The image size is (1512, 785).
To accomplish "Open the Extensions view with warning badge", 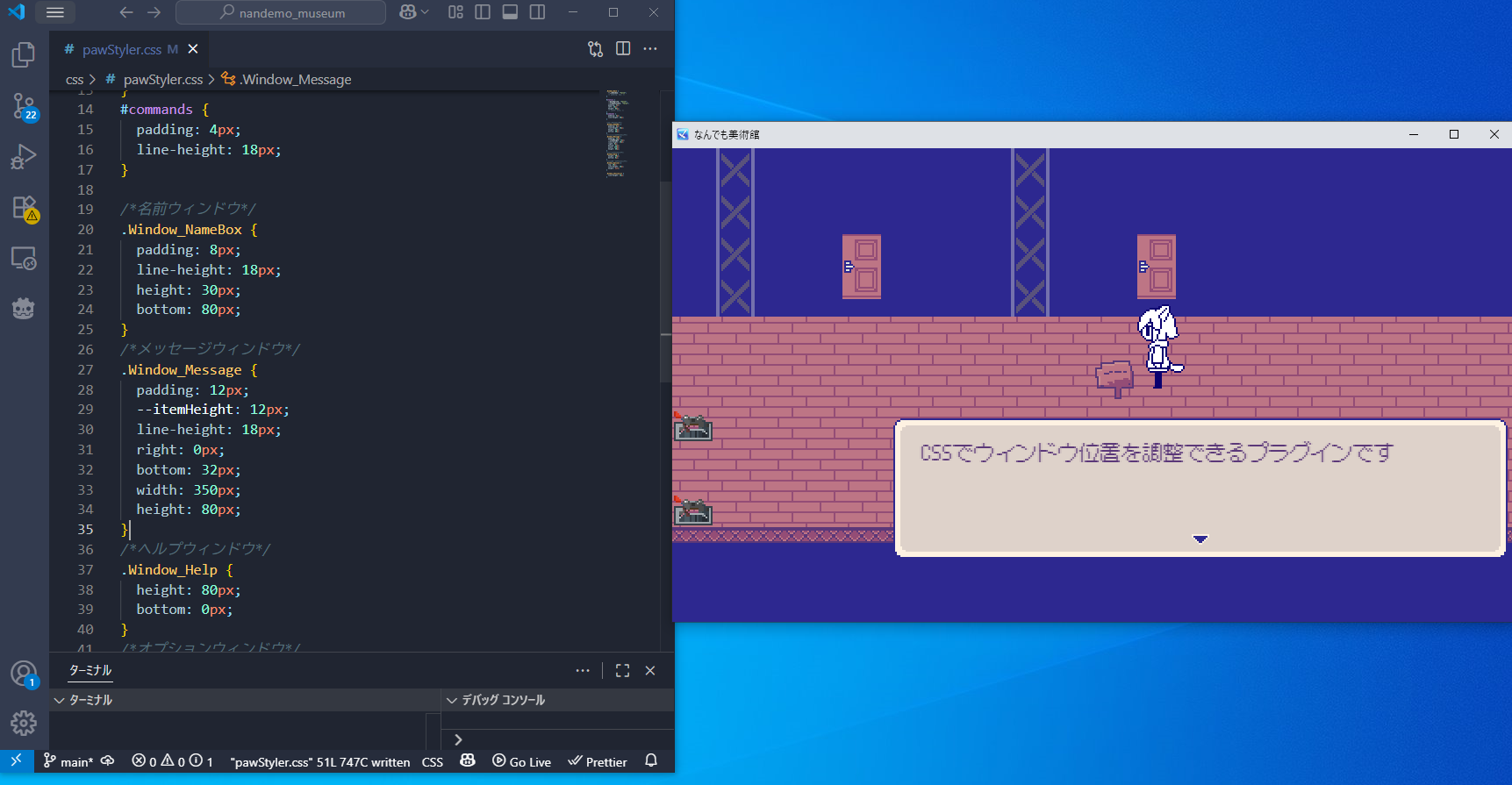I will click(x=24, y=208).
